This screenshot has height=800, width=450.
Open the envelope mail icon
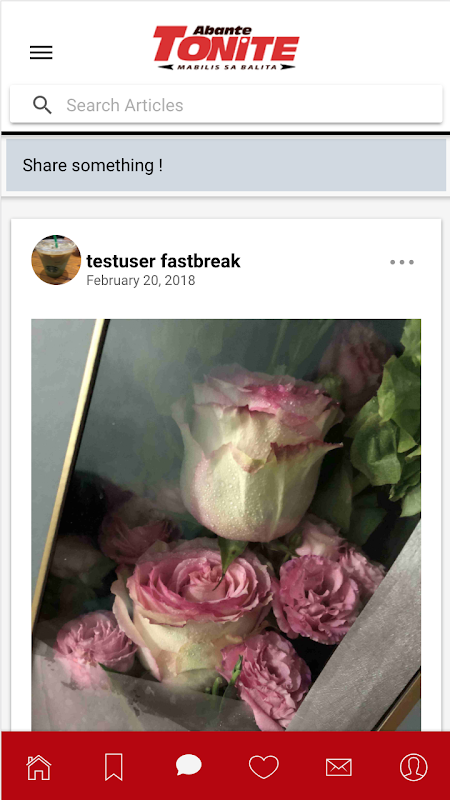(339, 767)
